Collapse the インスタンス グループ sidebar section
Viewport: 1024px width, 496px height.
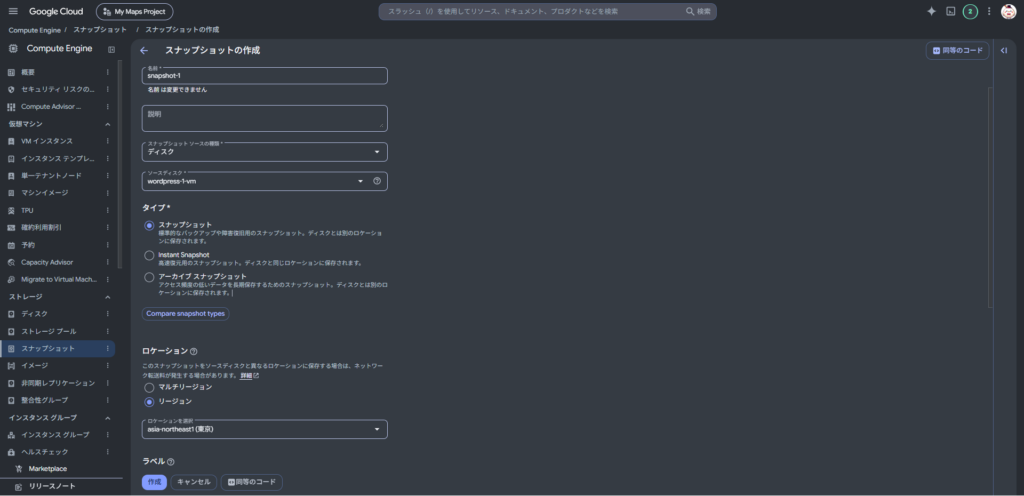tap(108, 418)
